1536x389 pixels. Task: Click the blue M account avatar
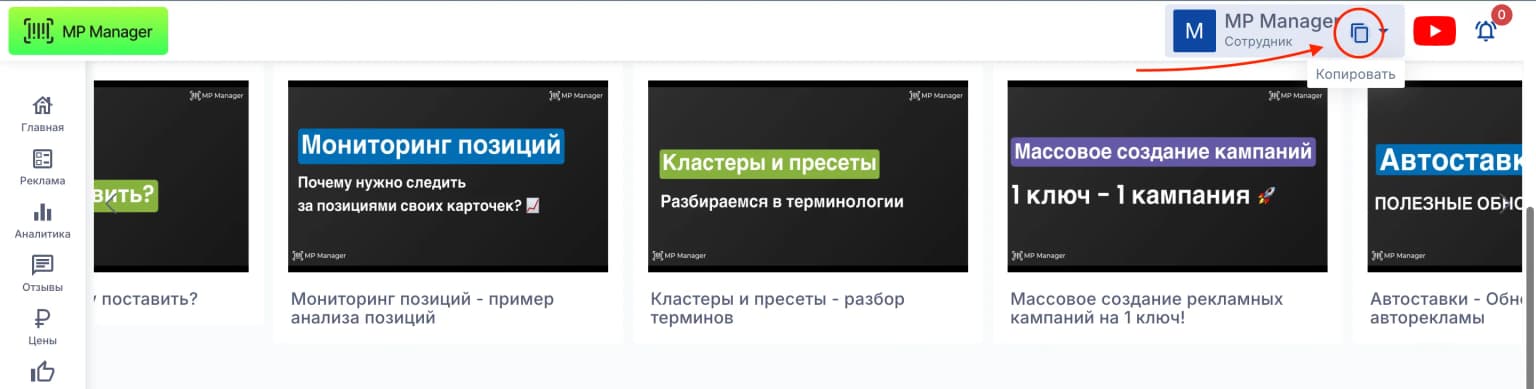click(x=1194, y=31)
